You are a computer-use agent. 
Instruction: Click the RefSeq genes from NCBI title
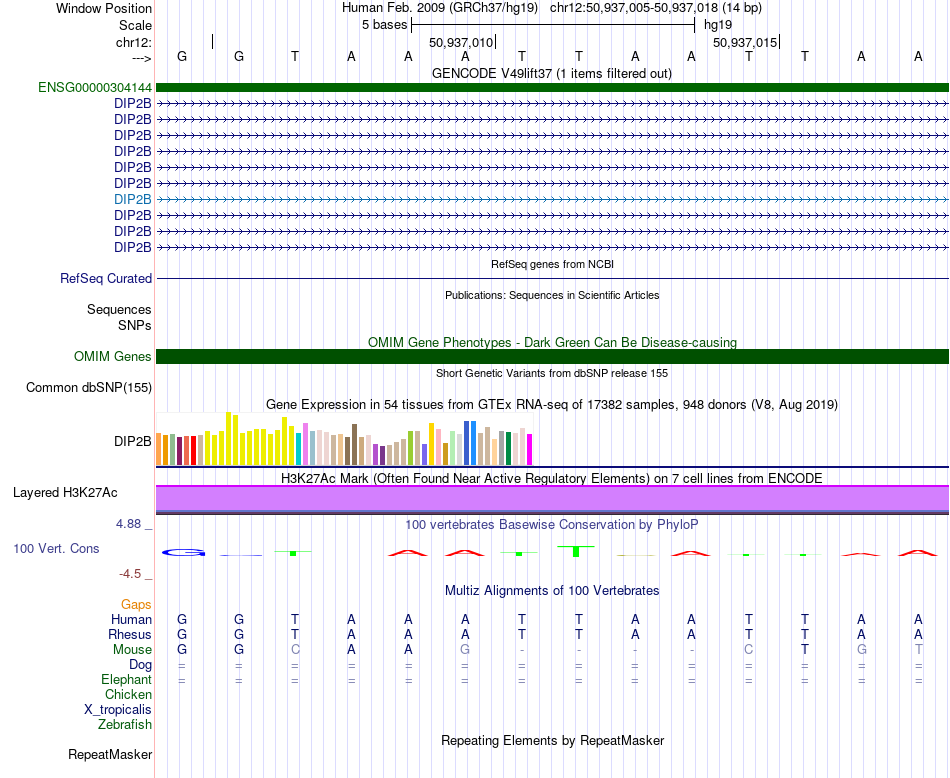point(553,264)
